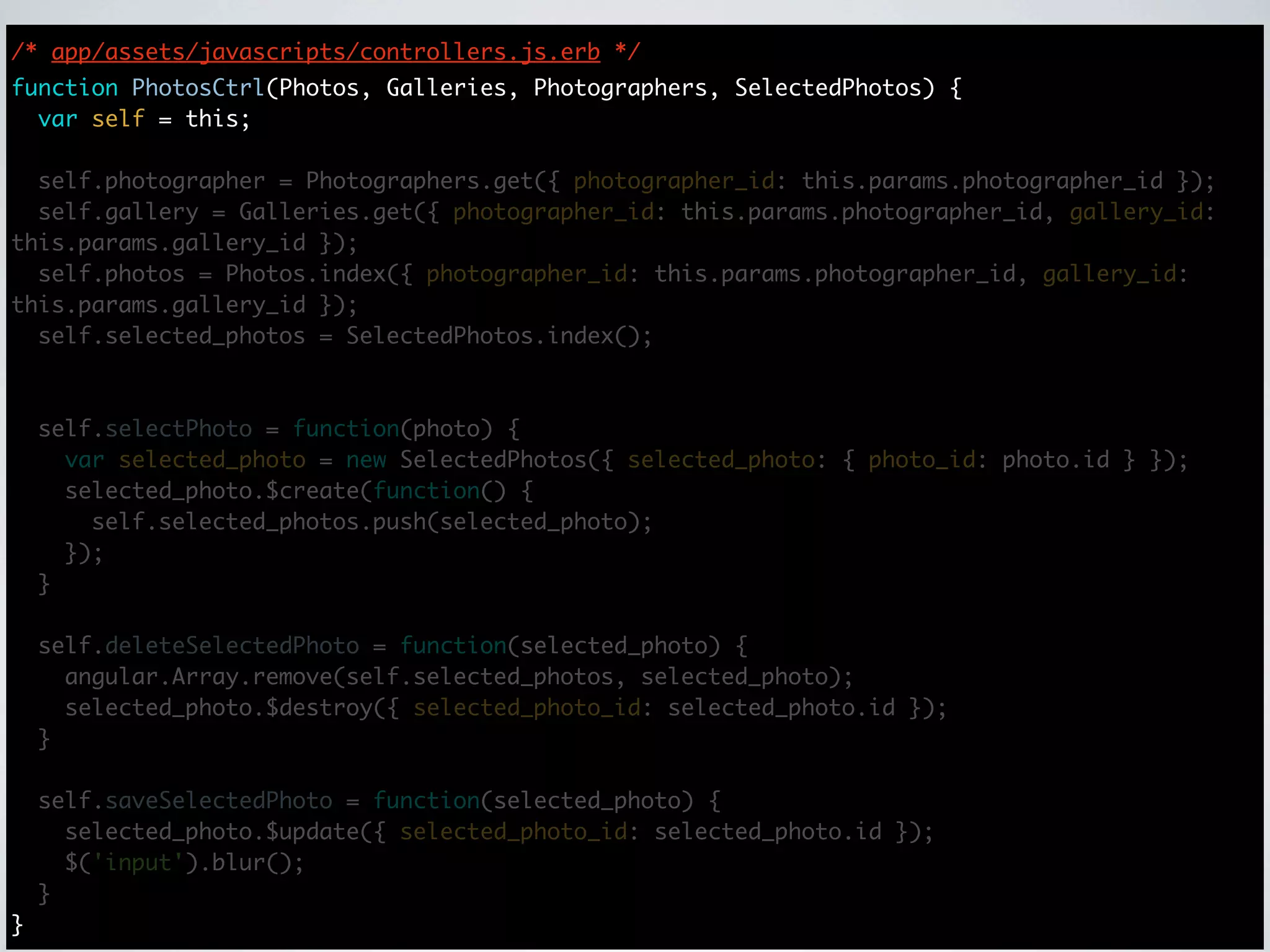Image resolution: width=1270 pixels, height=952 pixels.
Task: Click 'self.selected_photos.push(selected_photo);' line
Action: [x=372, y=522]
